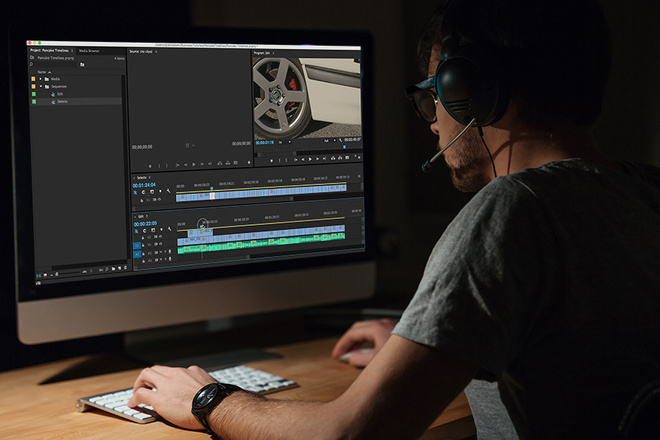Expand the Media bin
Image resolution: width=660 pixels, height=440 pixels.
pos(41,79)
